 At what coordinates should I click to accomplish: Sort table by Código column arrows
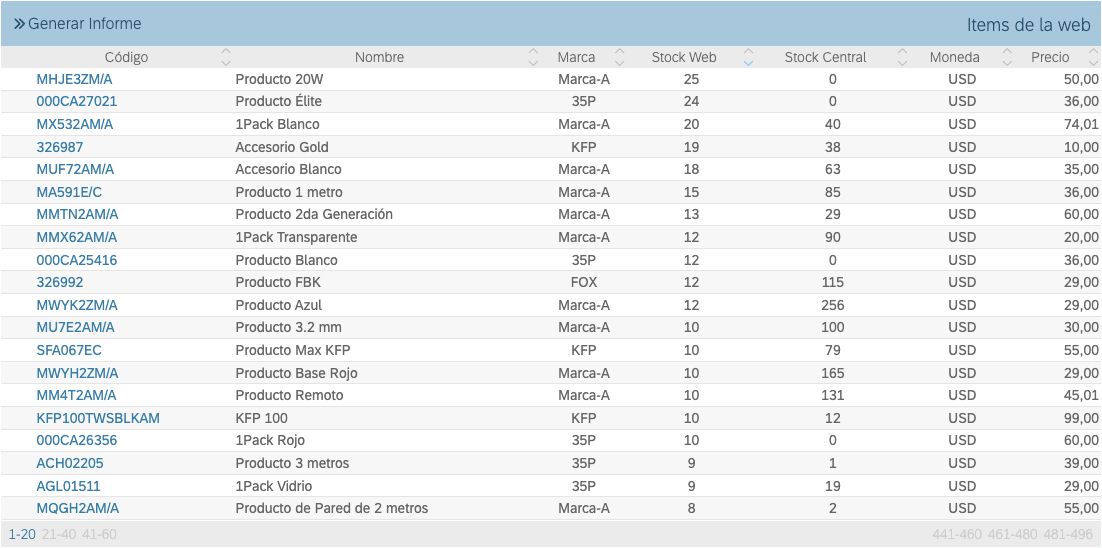point(225,57)
